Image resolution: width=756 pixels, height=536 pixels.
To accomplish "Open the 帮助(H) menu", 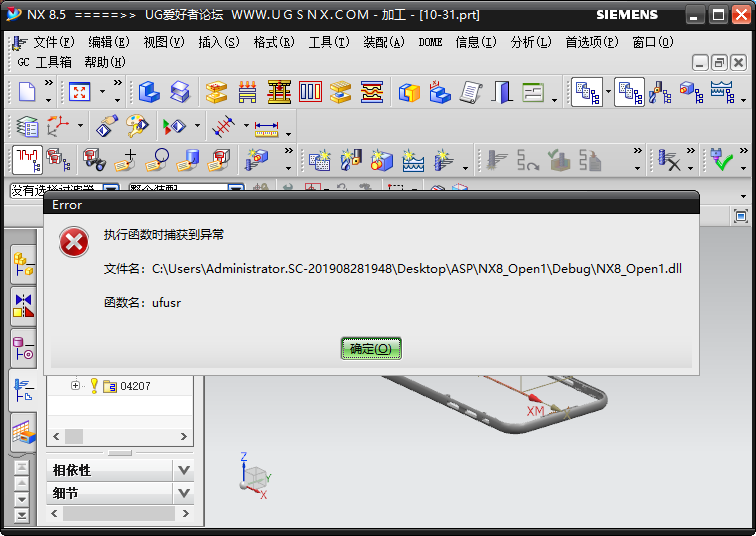I will pyautogui.click(x=105, y=62).
